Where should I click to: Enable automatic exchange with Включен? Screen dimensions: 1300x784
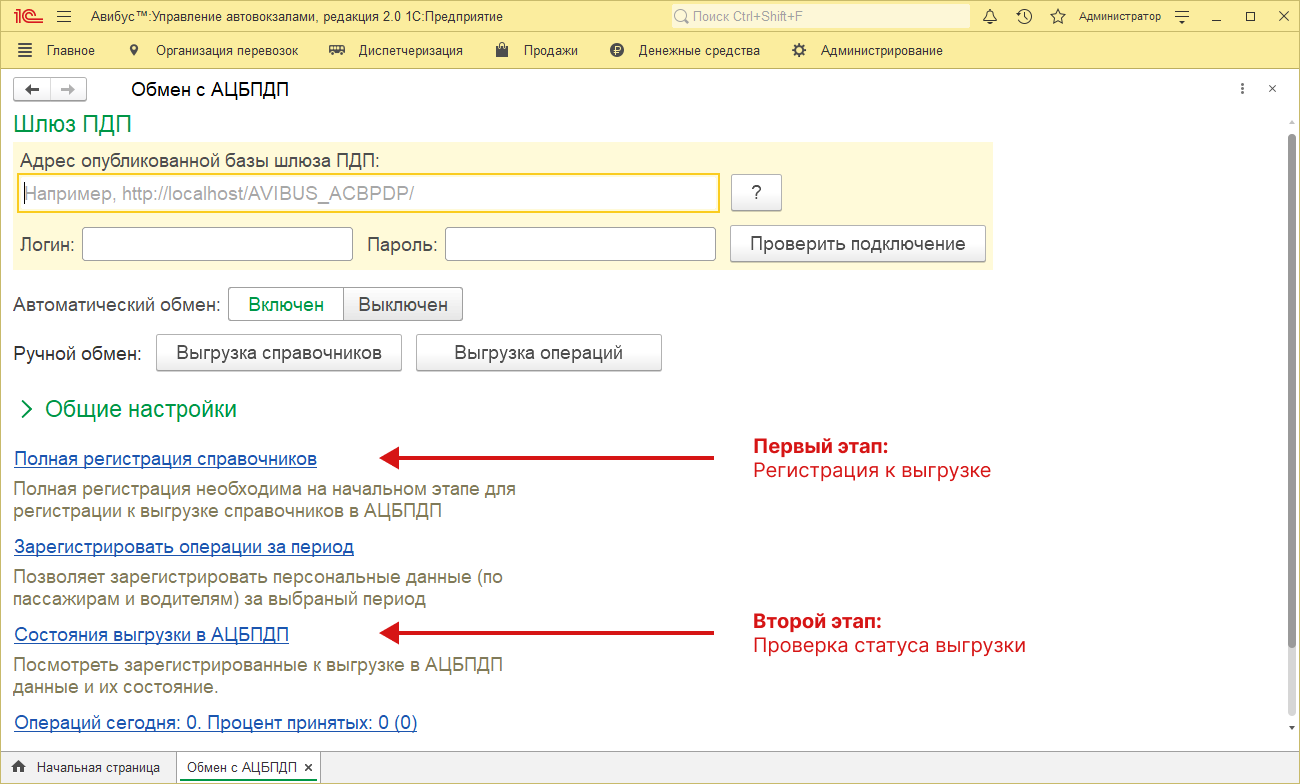[286, 304]
